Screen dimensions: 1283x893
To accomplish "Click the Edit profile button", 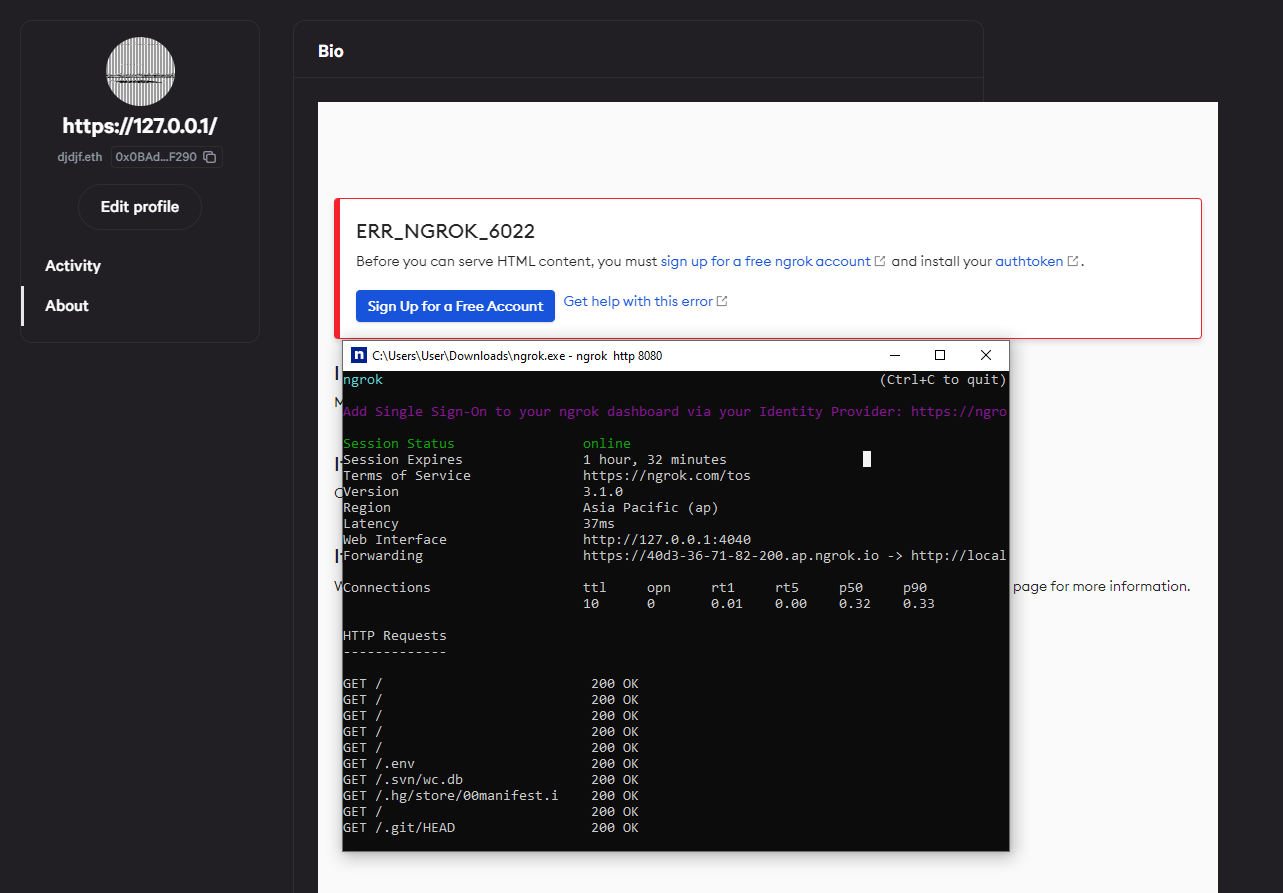I will pyautogui.click(x=140, y=207).
